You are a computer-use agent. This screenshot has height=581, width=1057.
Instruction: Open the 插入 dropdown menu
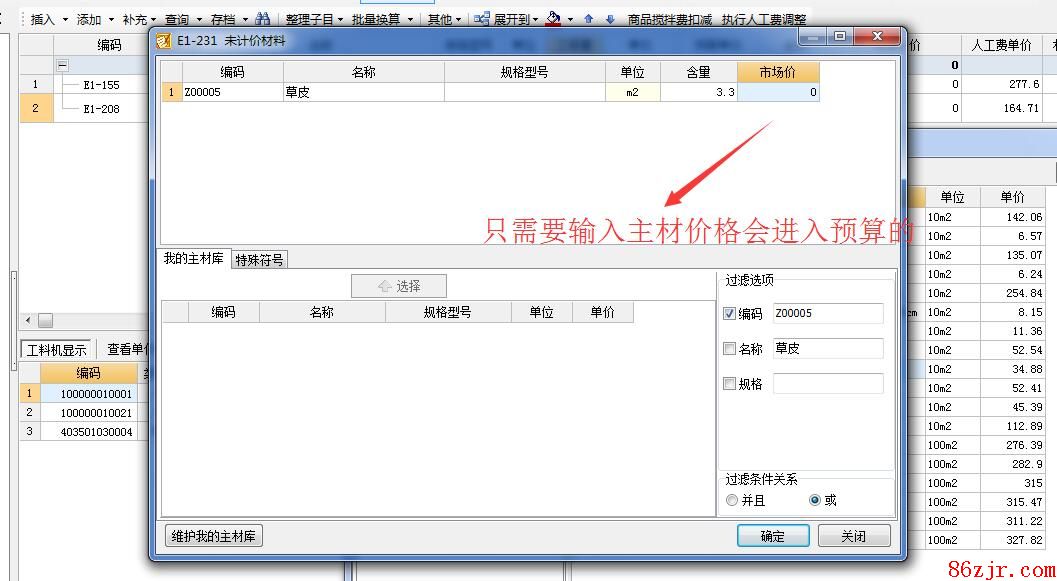(x=48, y=19)
